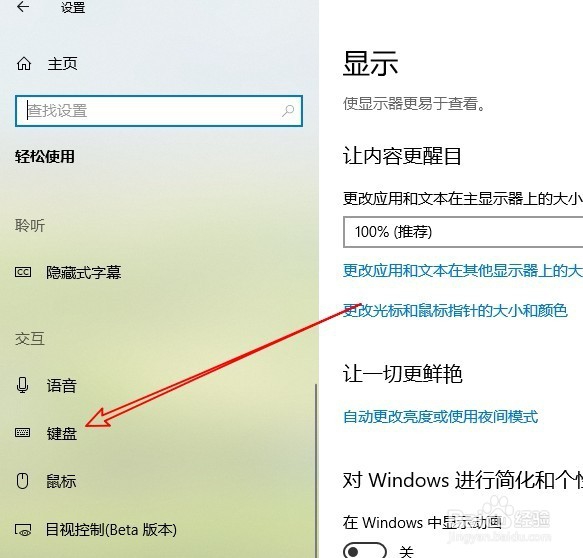Click the microphone icon for 语音
The width and height of the screenshot is (583, 558).
coord(23,386)
